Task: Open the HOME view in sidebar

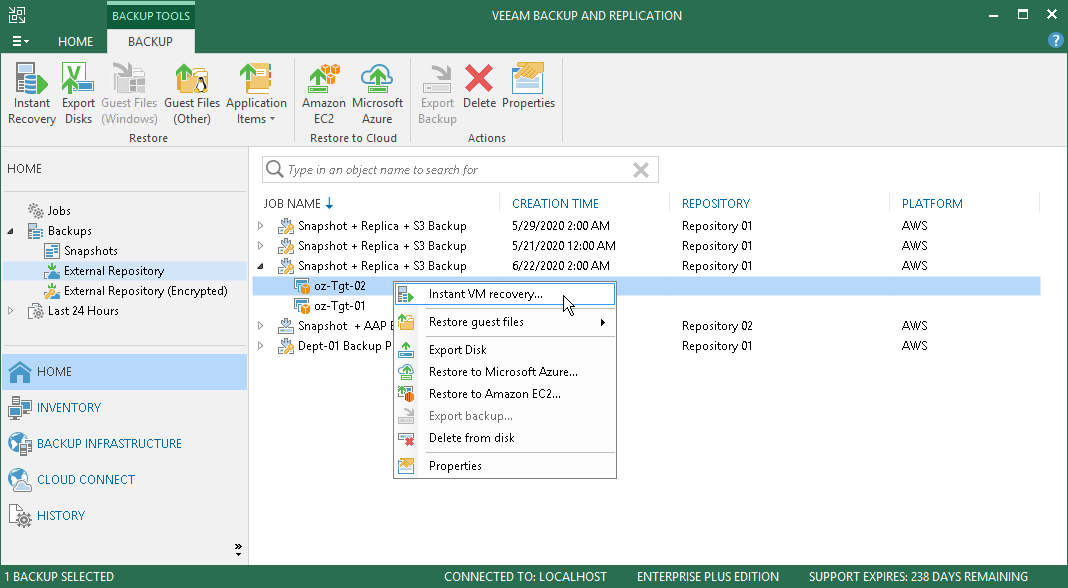Action: click(x=124, y=372)
